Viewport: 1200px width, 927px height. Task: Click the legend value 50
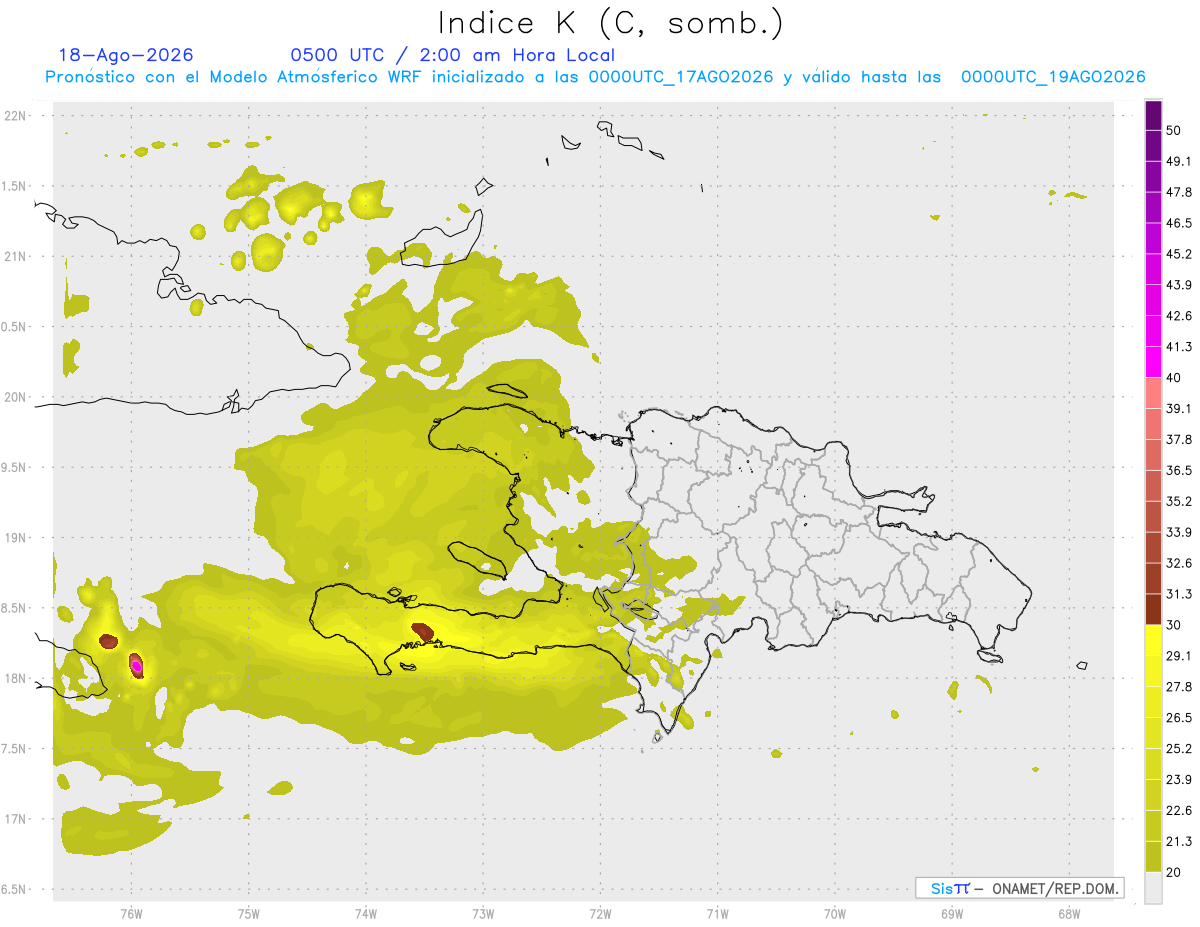pyautogui.click(x=1174, y=131)
